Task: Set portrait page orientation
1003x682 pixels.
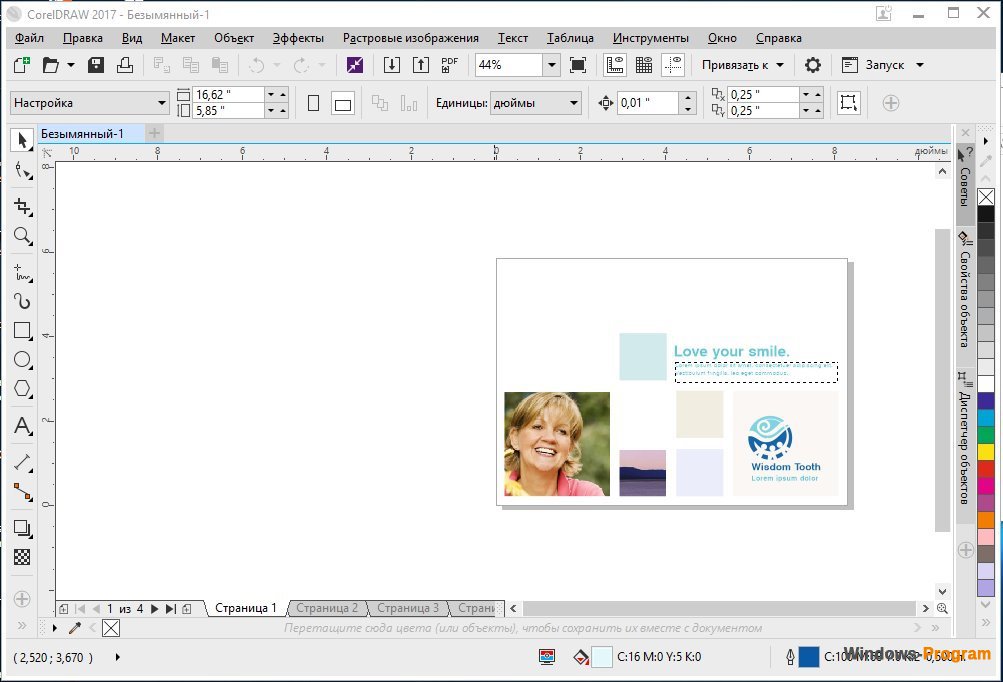Action: tap(313, 103)
